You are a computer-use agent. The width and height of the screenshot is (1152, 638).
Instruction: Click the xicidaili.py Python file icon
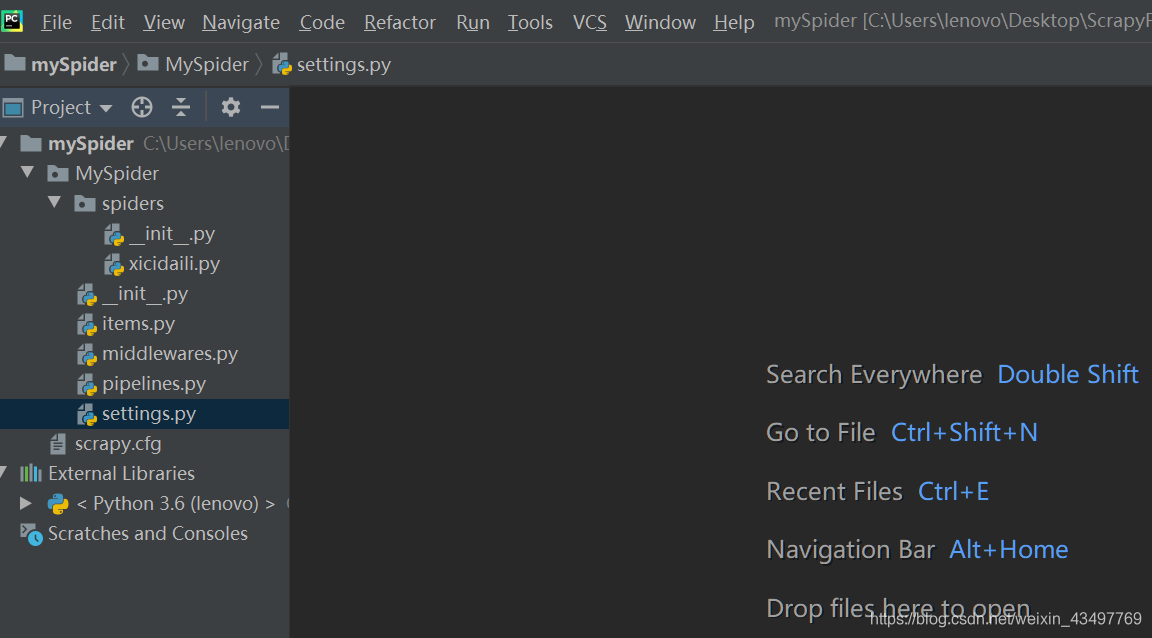click(x=114, y=265)
